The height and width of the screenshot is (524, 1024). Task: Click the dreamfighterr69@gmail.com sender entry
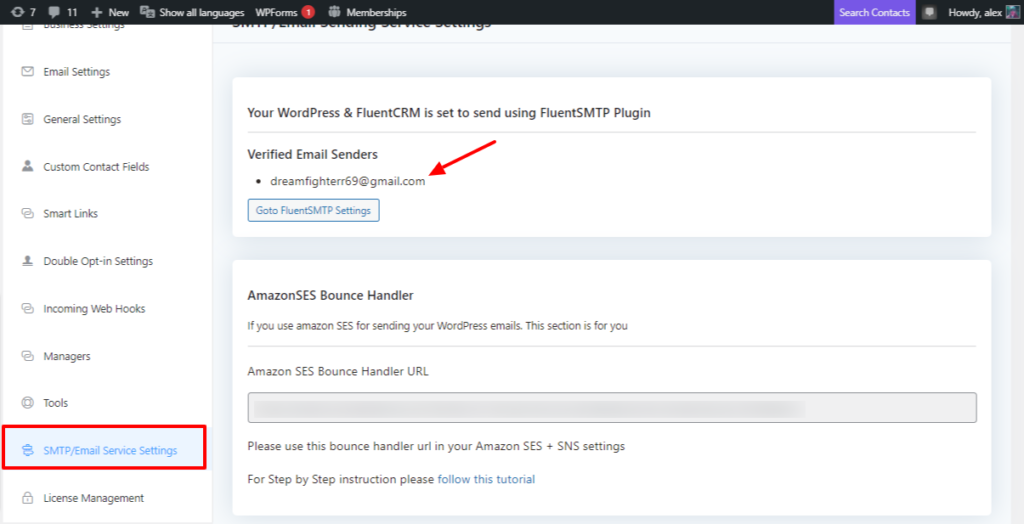[347, 181]
